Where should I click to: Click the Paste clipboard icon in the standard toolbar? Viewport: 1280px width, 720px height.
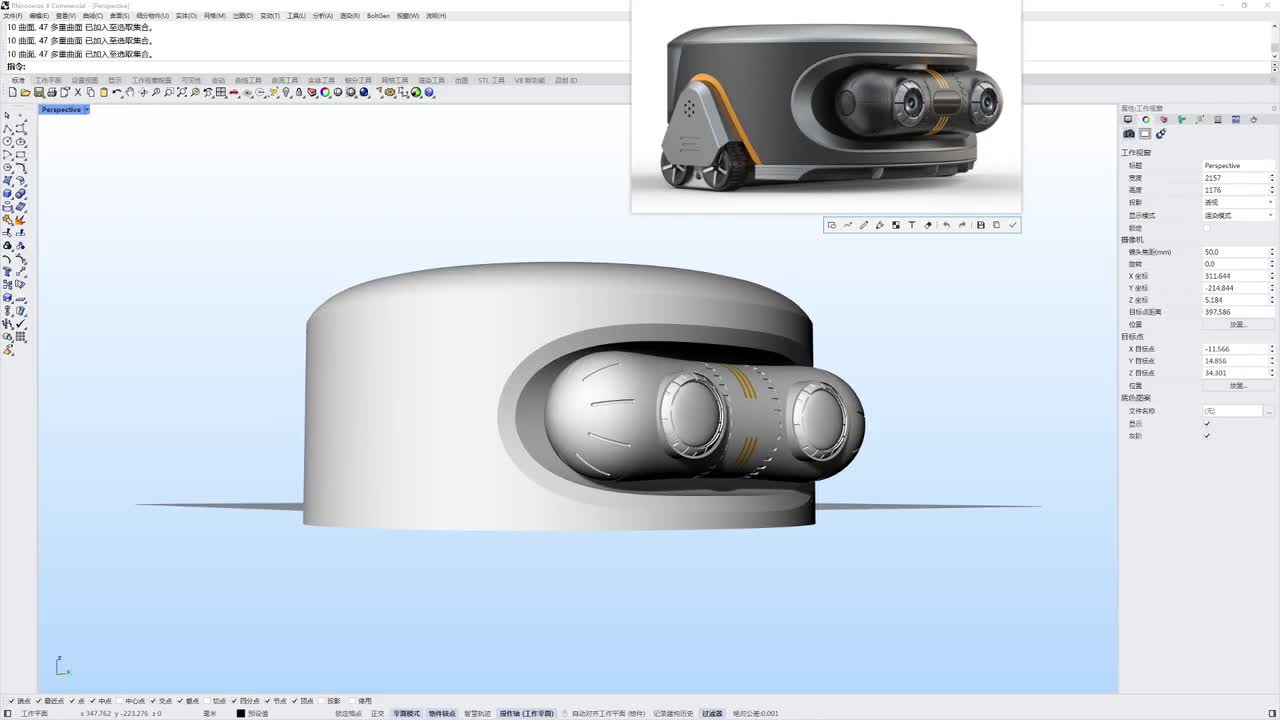[x=104, y=93]
